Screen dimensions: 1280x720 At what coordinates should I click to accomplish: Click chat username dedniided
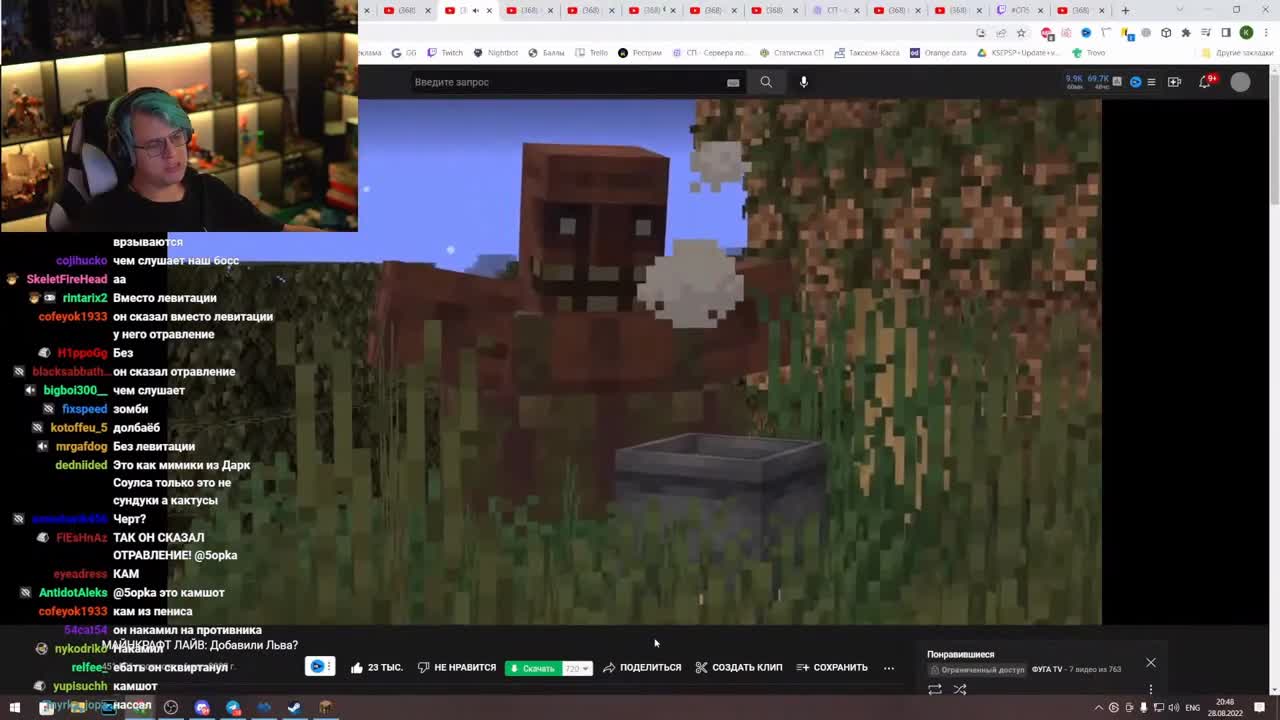pyautogui.click(x=81, y=465)
